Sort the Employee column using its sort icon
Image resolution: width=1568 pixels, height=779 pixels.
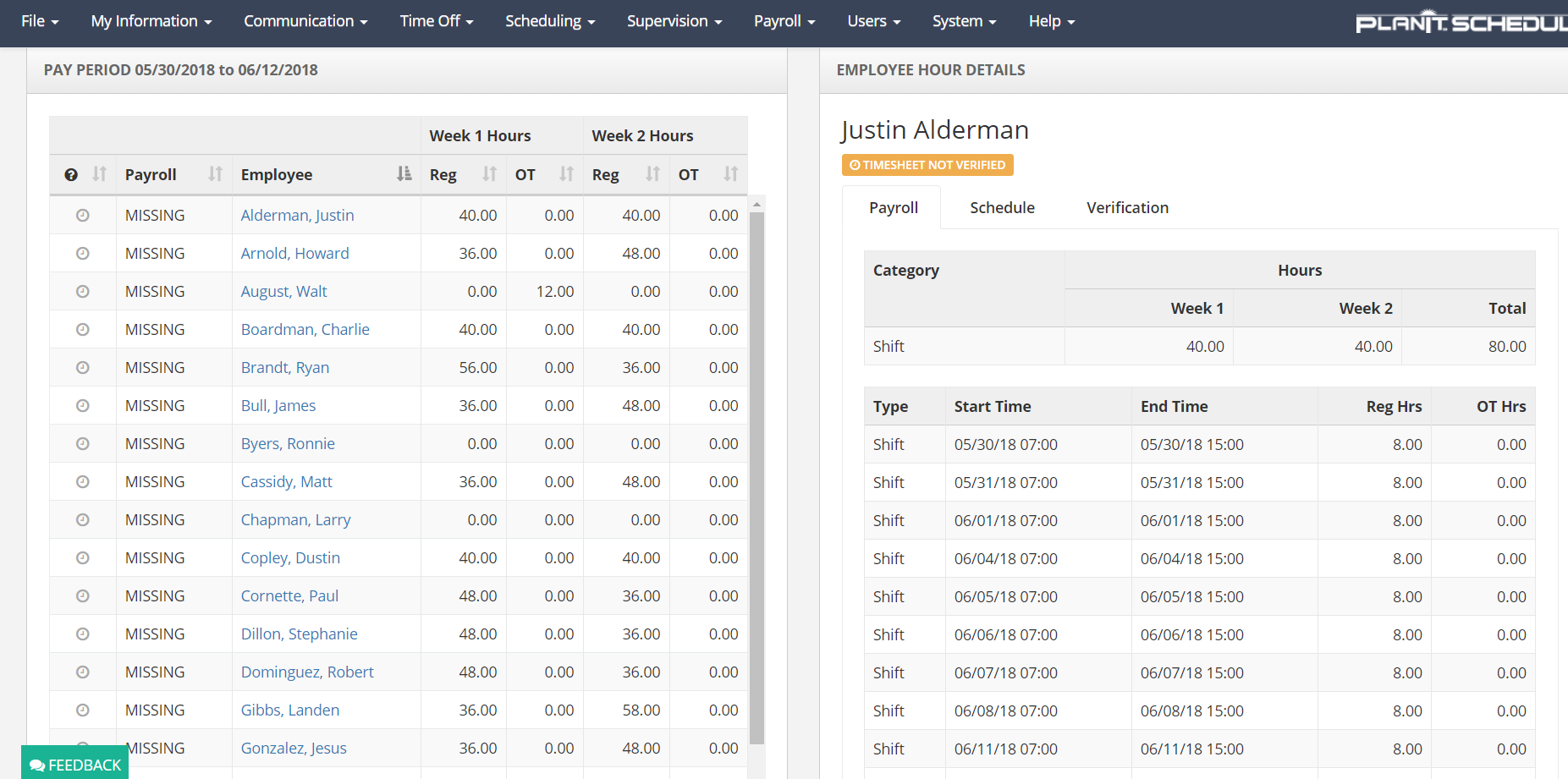[404, 174]
